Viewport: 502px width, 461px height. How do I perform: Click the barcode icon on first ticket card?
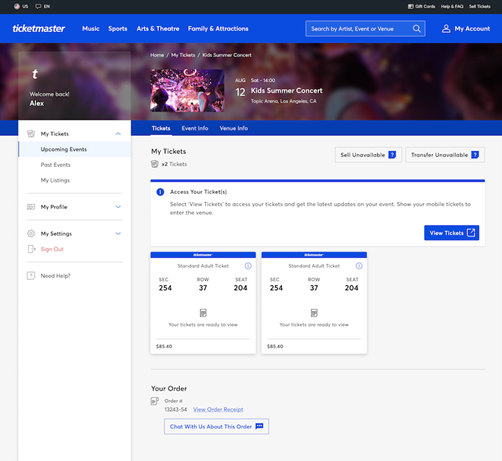click(x=203, y=313)
